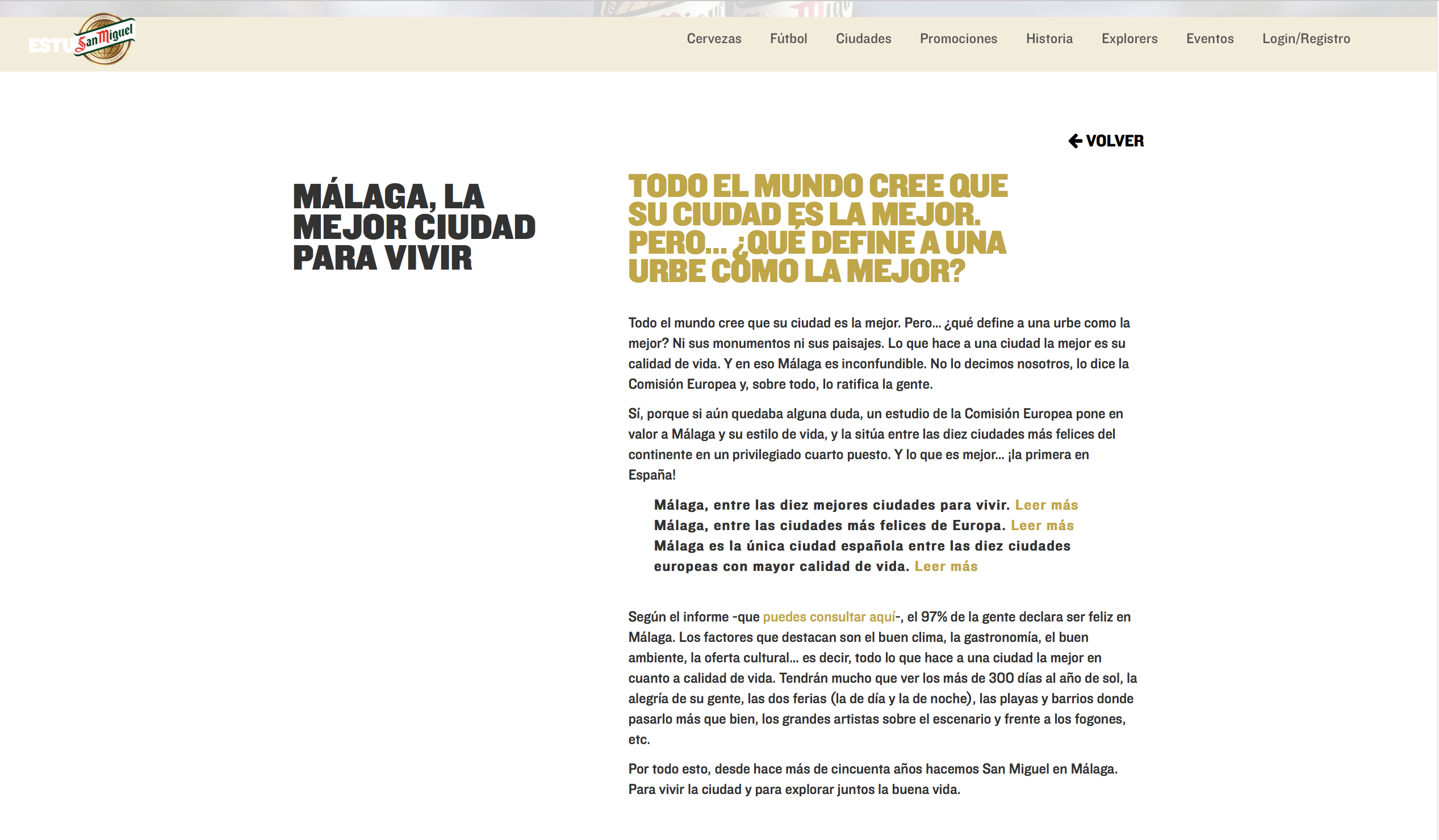
Task: Select Historia in the navigation
Action: (x=1049, y=39)
